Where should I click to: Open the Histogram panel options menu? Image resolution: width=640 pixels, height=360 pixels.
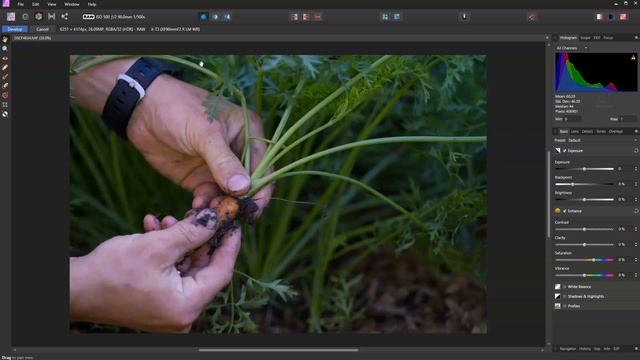click(x=636, y=38)
